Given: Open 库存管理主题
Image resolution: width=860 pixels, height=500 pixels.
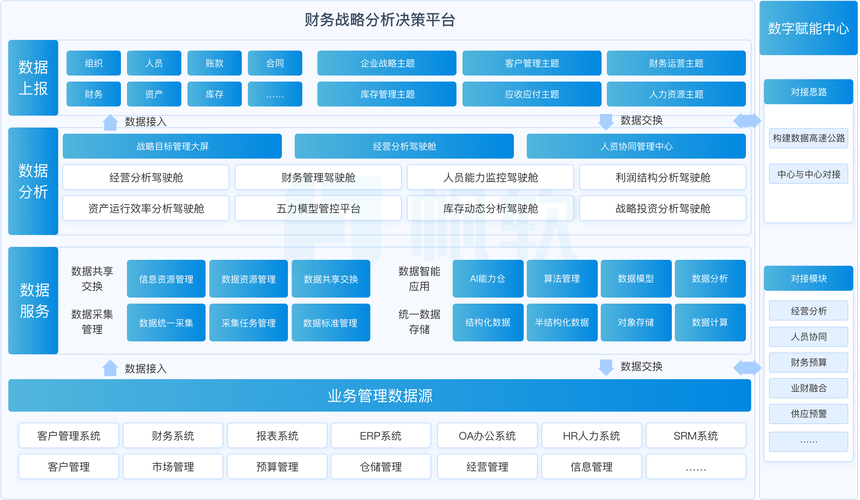Looking at the screenshot, I should (387, 94).
